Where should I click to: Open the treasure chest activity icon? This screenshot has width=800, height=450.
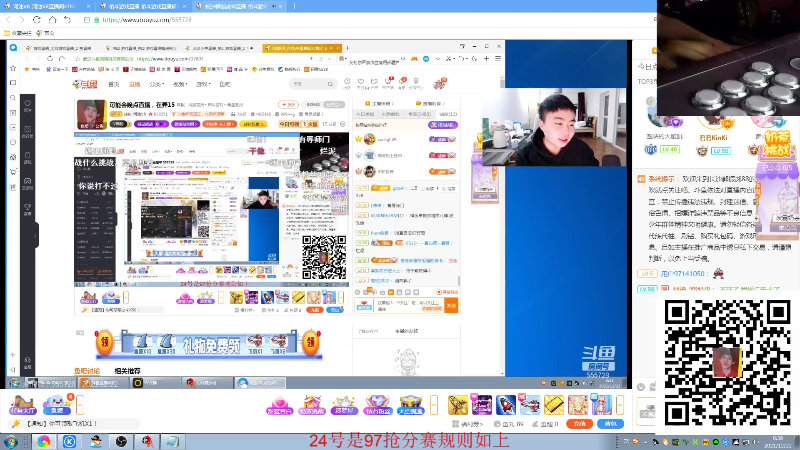(x=411, y=405)
